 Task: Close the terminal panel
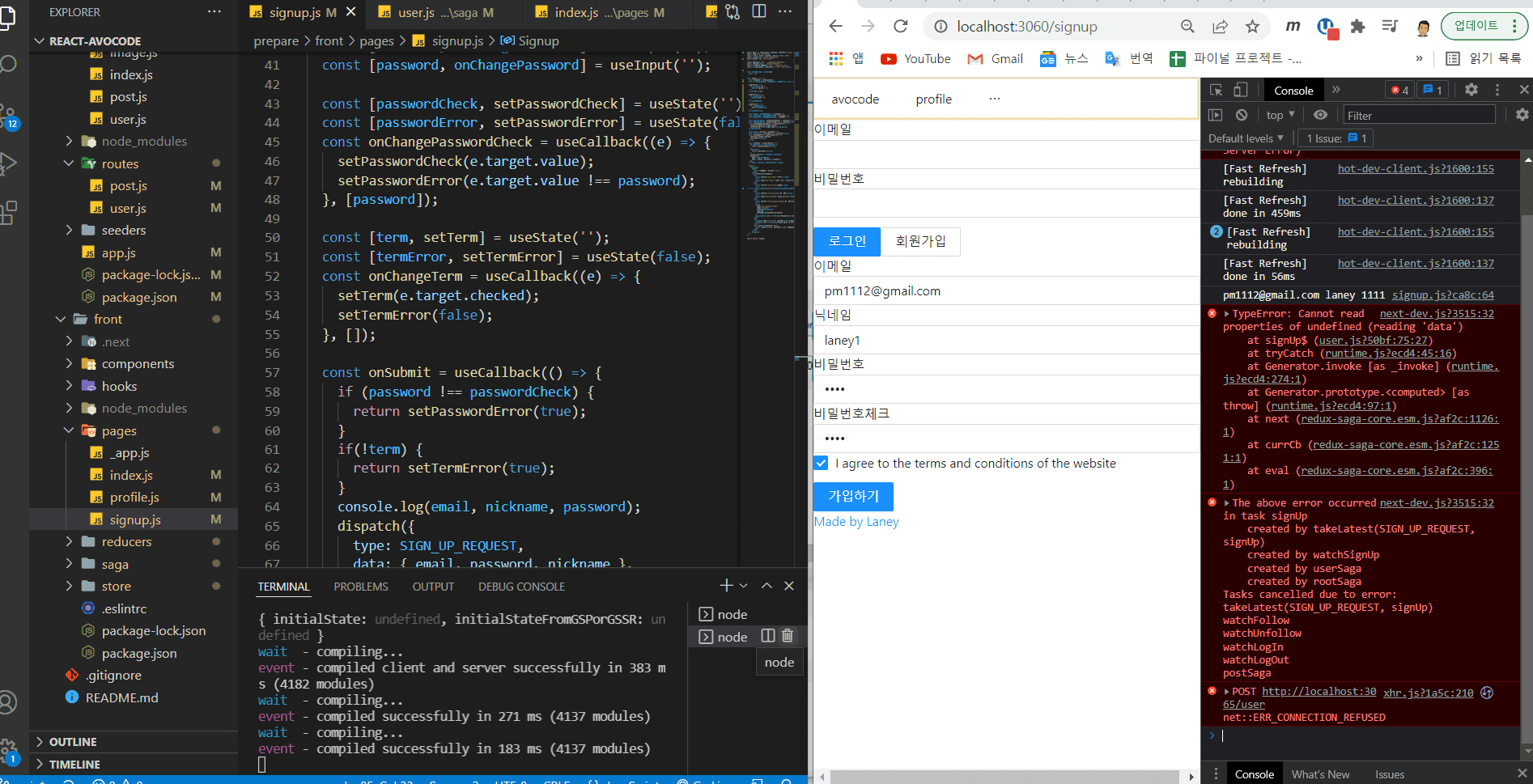coord(789,586)
